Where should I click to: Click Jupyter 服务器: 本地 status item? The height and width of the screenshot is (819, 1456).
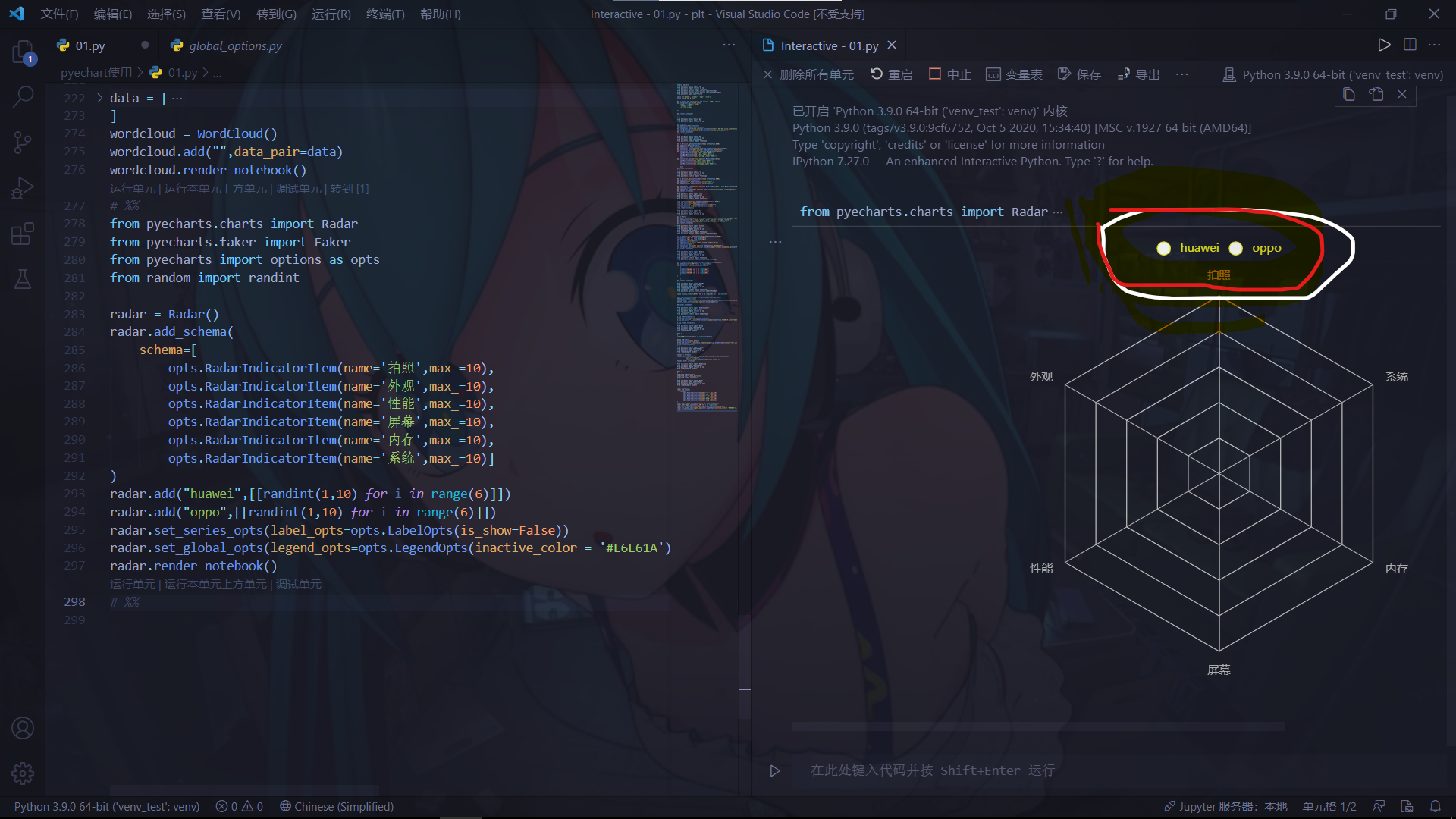pyautogui.click(x=1225, y=806)
